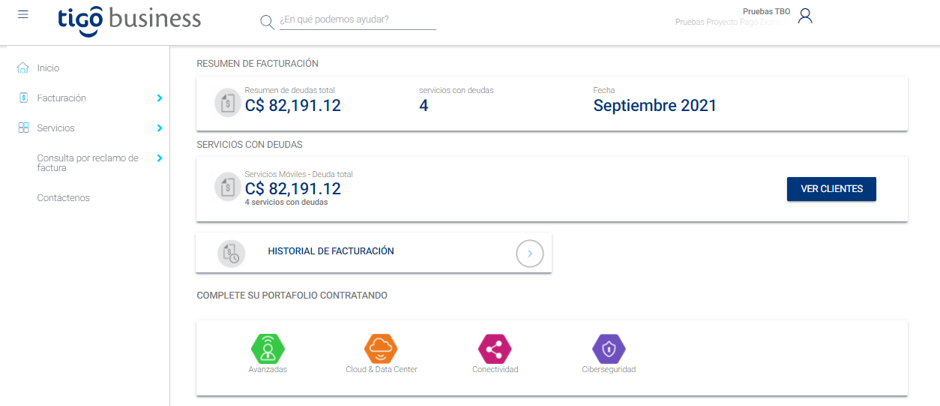This screenshot has width=940, height=406.
Task: Click the Pruebas TBO account name
Action: (766, 11)
